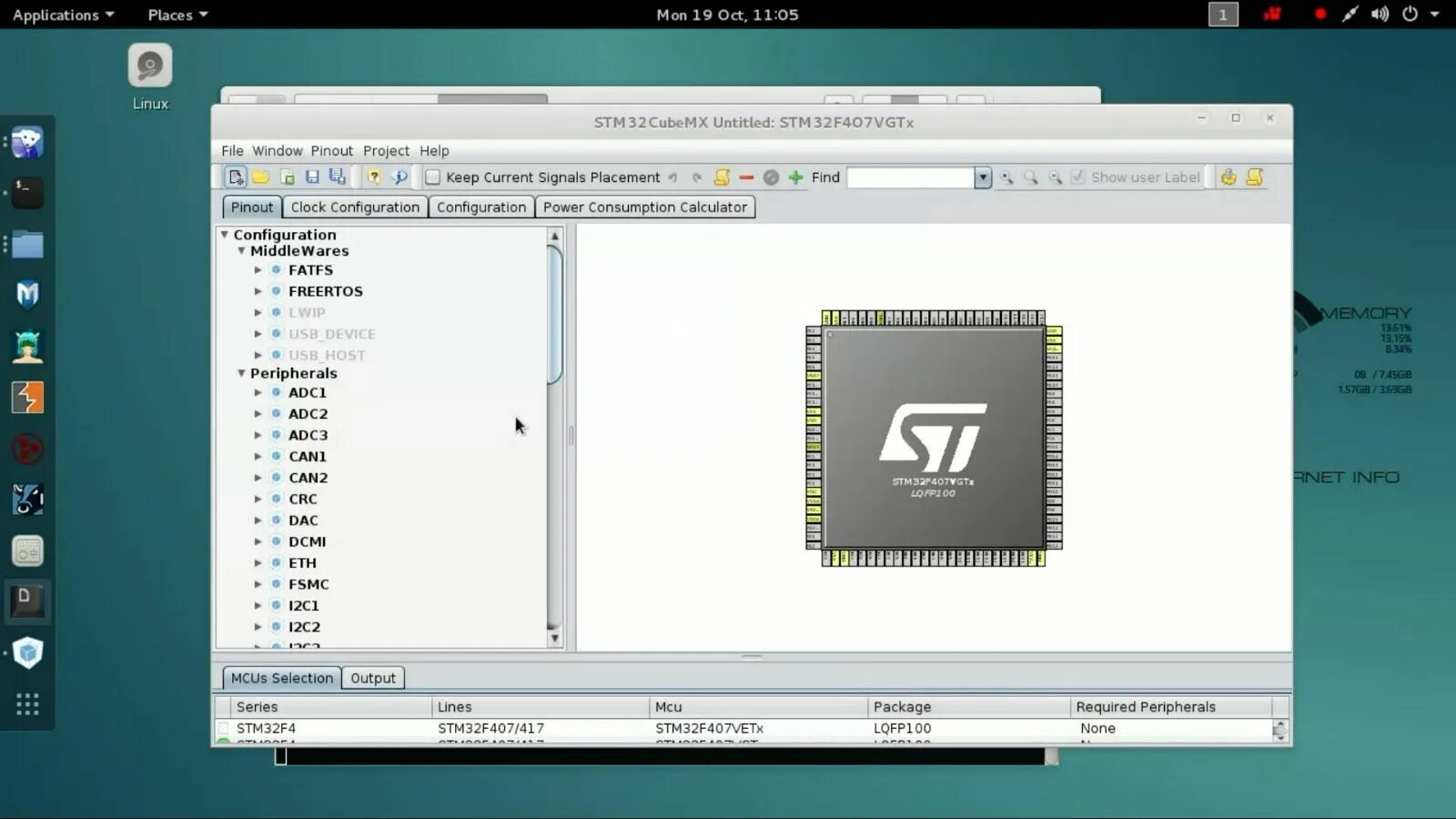The width and height of the screenshot is (1456, 819).
Task: Expand the FATFS middleware node
Action: (x=258, y=270)
